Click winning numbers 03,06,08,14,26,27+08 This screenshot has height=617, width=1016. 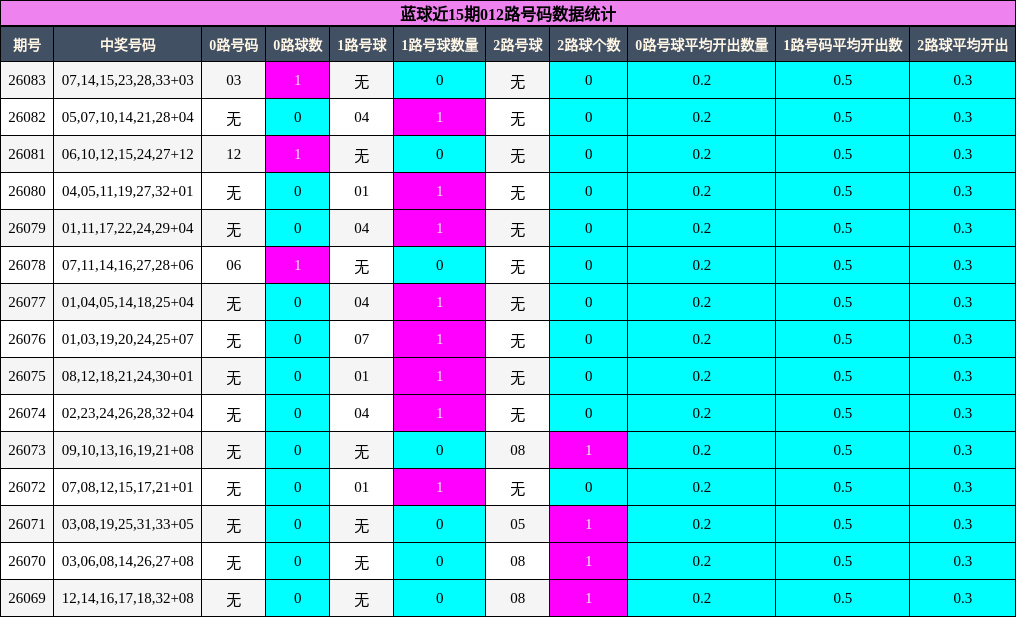pyautogui.click(x=128, y=561)
